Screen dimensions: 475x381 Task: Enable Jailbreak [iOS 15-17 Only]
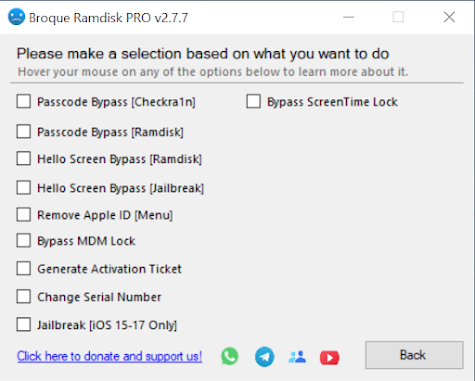click(24, 324)
